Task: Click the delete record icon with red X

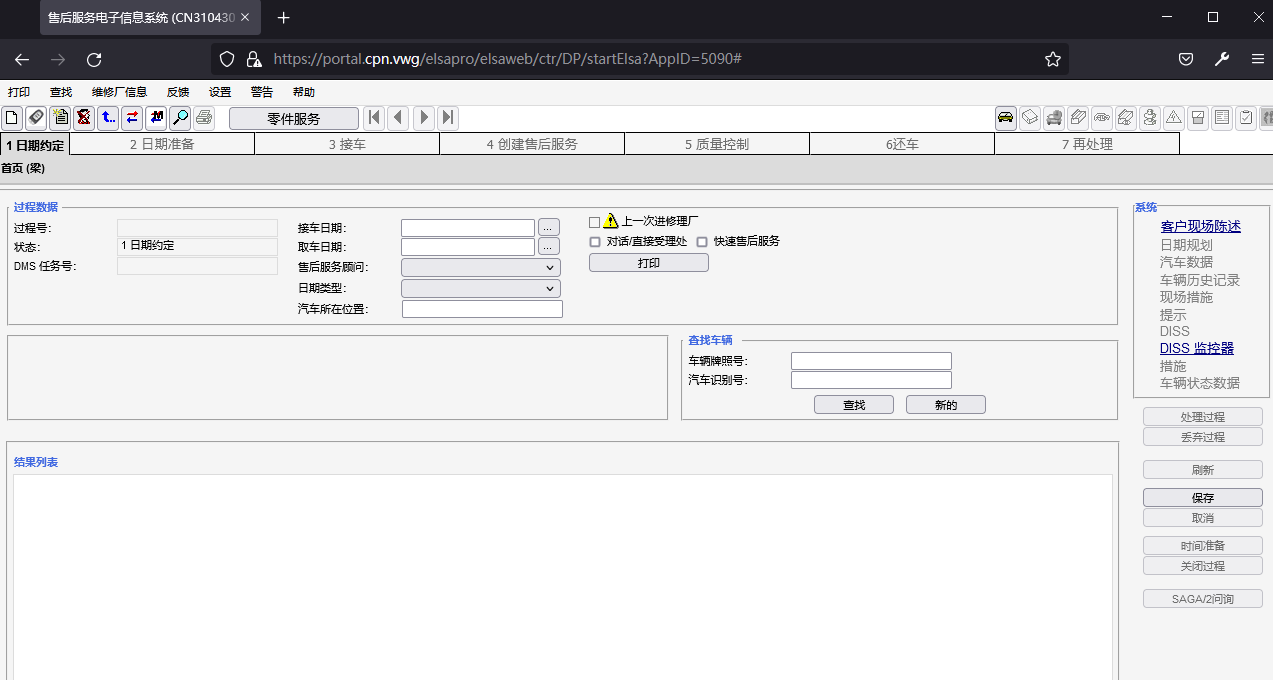Action: (x=83, y=117)
